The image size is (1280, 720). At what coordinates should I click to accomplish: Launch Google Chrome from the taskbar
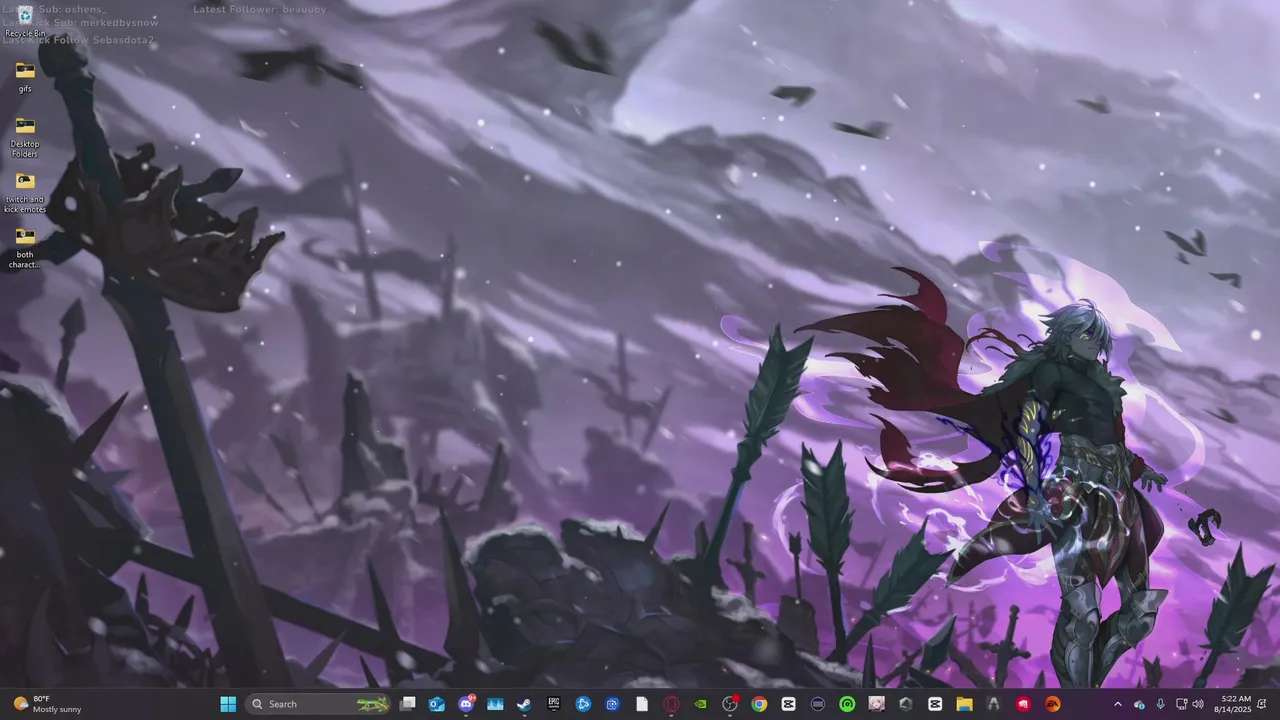[x=759, y=704]
